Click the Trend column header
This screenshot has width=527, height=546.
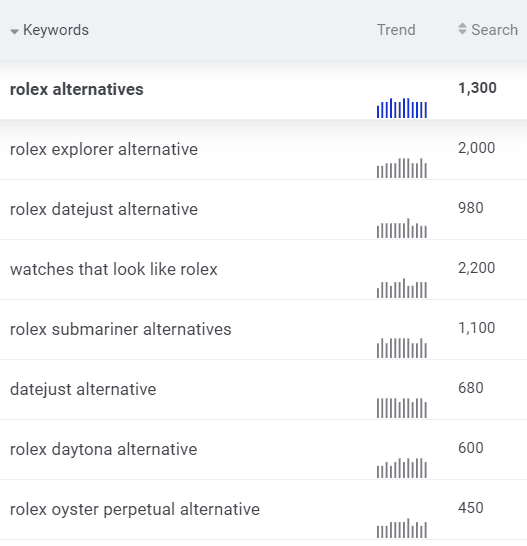396,30
